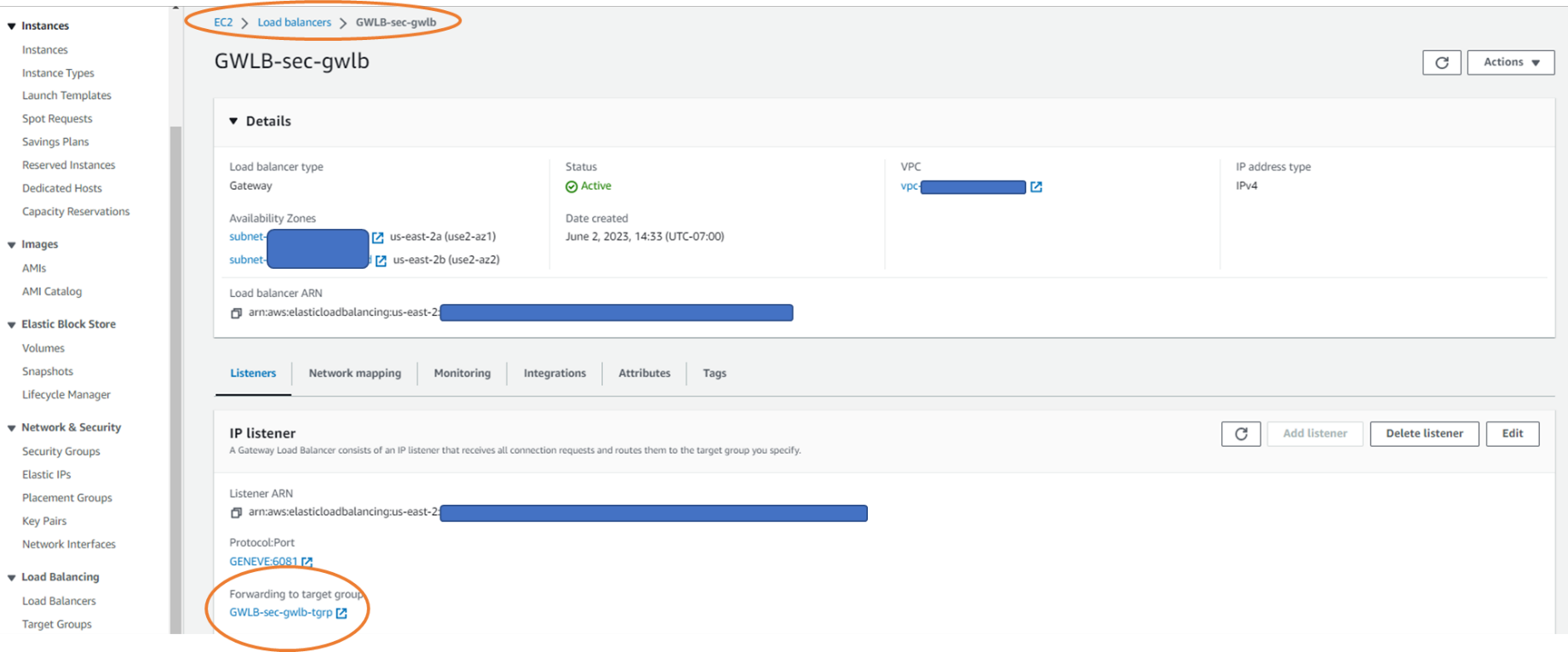
Task: Open AMIs in the sidebar
Action: click(x=34, y=268)
